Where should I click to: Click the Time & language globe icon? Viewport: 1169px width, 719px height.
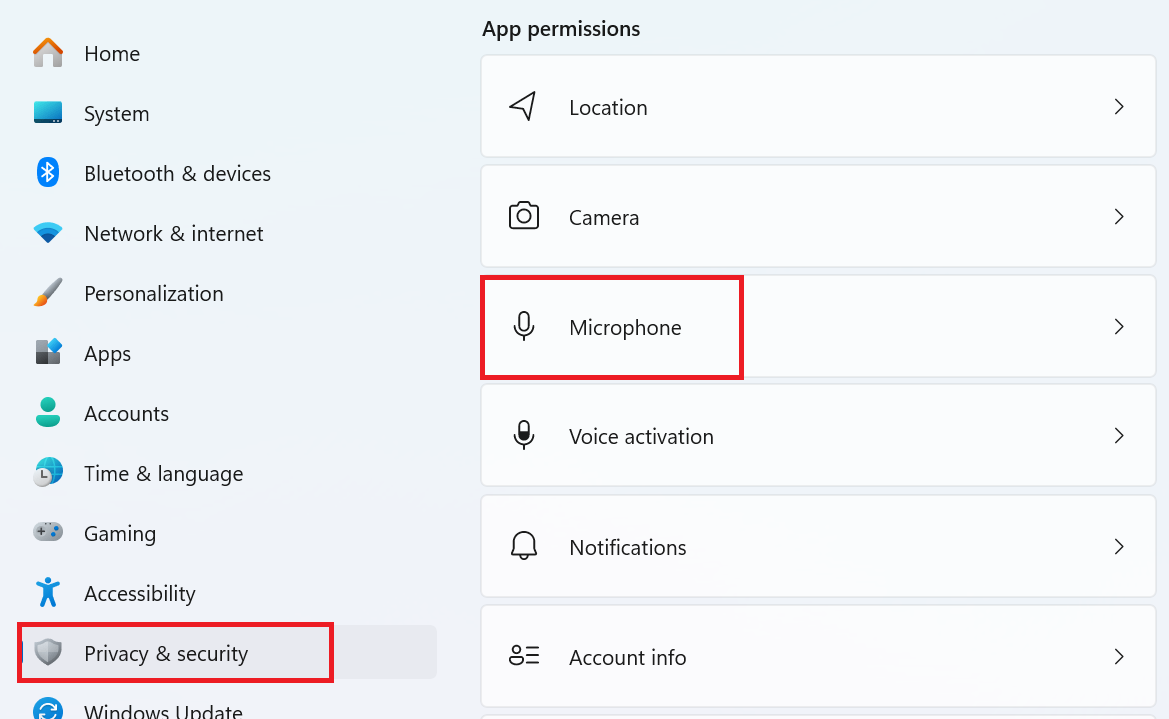point(48,472)
